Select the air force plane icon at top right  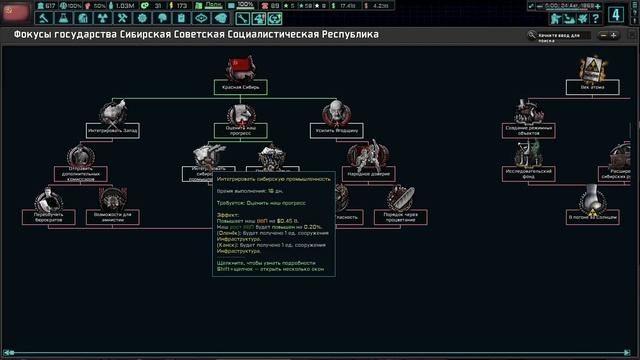point(583,18)
